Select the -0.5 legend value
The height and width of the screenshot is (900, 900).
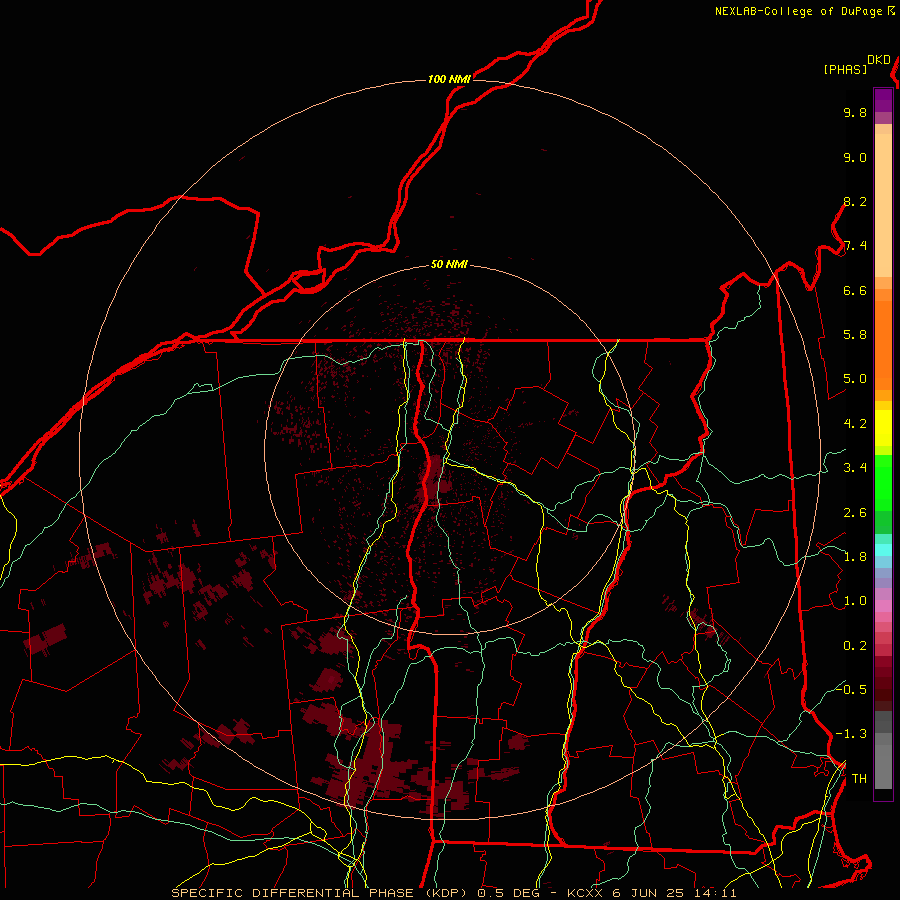[851, 690]
